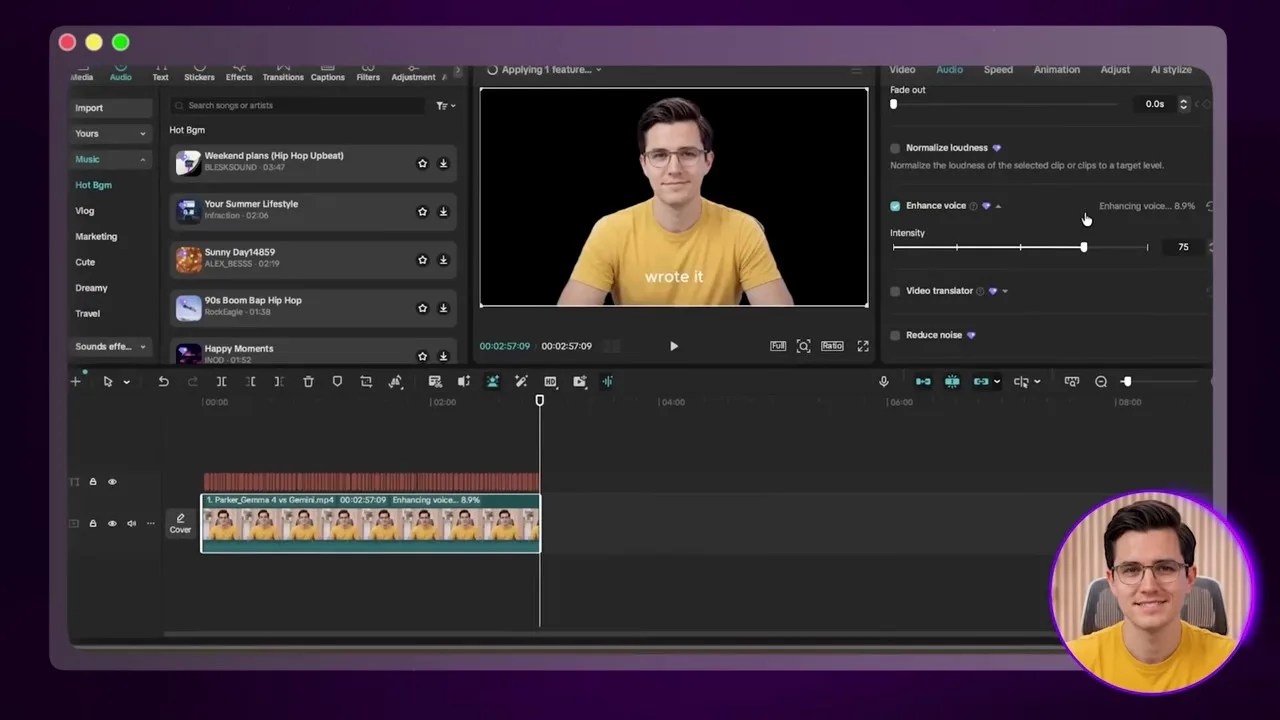Click the crop/rotate loop icon
1280x720 pixels.
366,382
